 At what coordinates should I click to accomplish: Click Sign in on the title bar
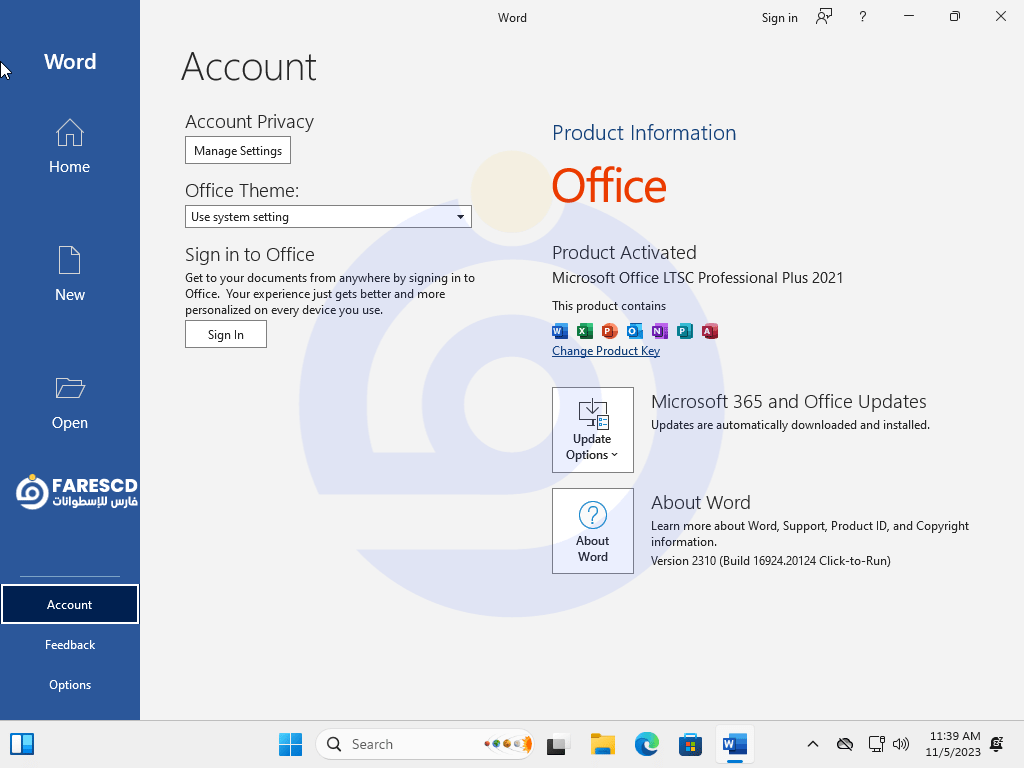(779, 18)
